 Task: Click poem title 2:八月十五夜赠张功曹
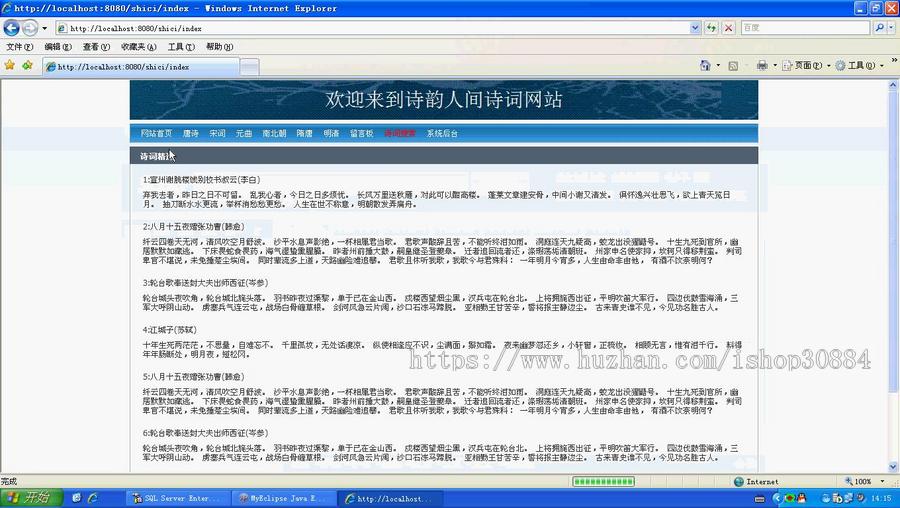pos(193,227)
